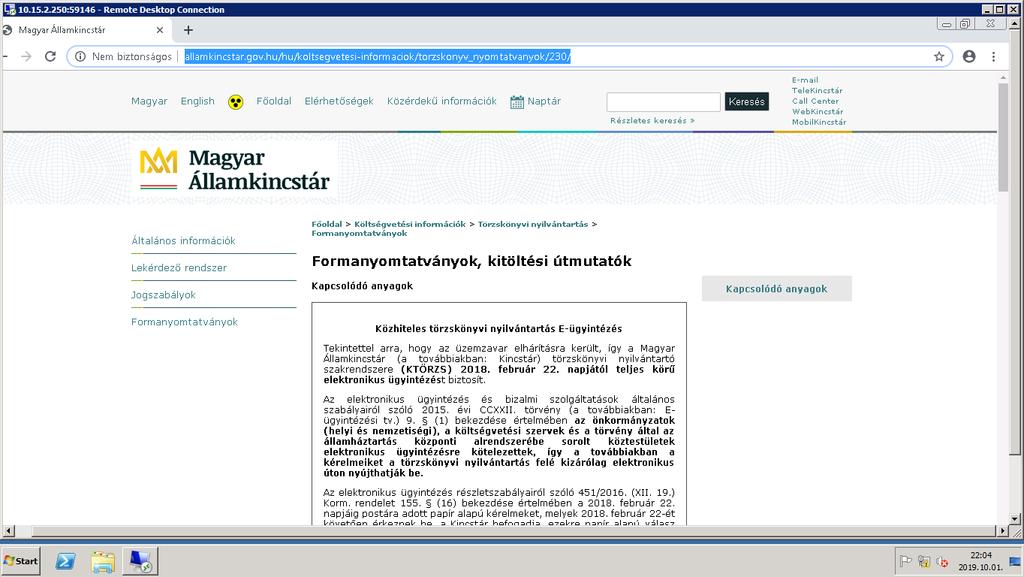
Task: Click Főoldal in the breadcrumb
Action: click(327, 224)
